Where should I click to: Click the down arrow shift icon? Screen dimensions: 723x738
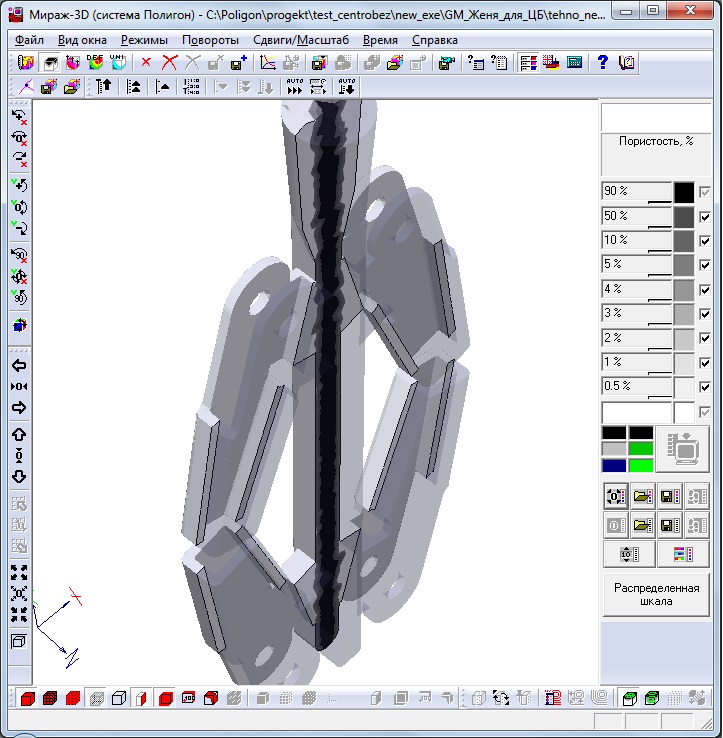(18, 476)
